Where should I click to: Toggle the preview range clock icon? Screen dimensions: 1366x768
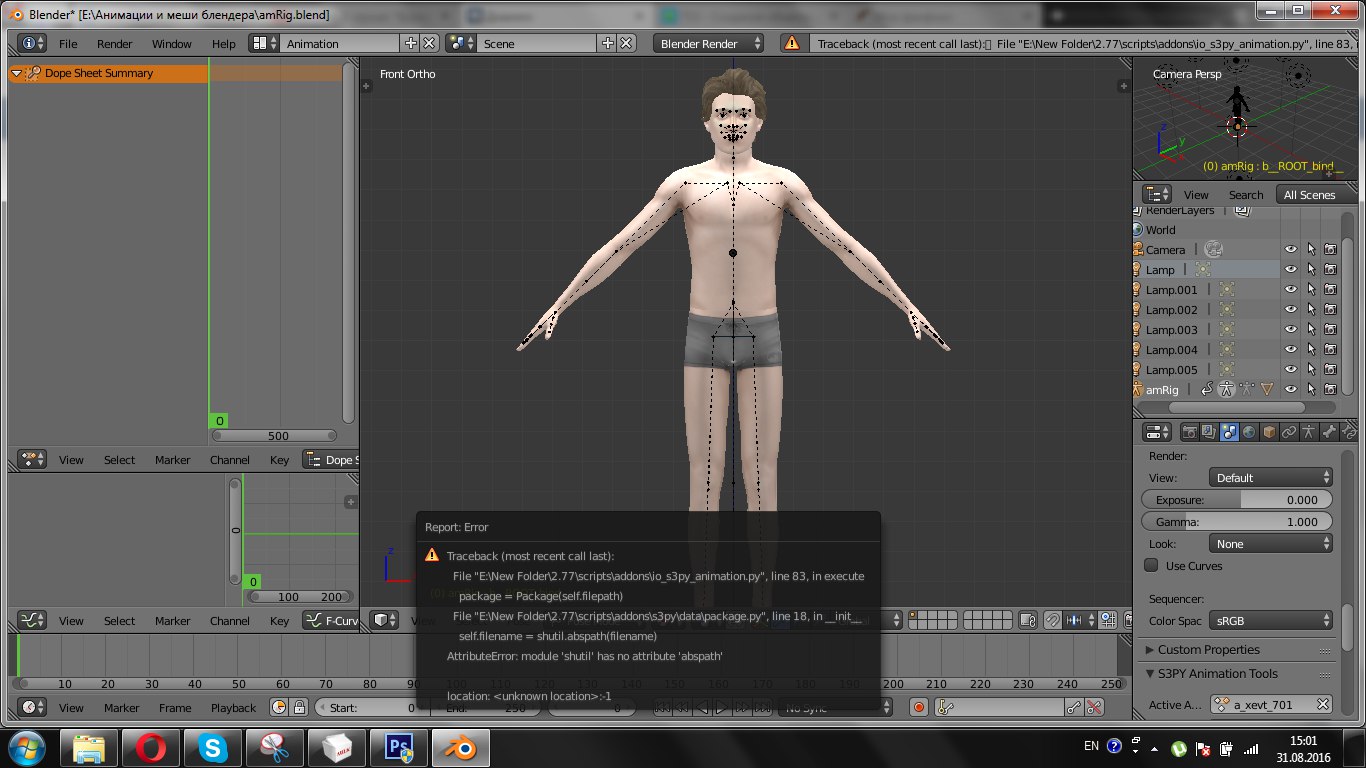click(x=279, y=707)
